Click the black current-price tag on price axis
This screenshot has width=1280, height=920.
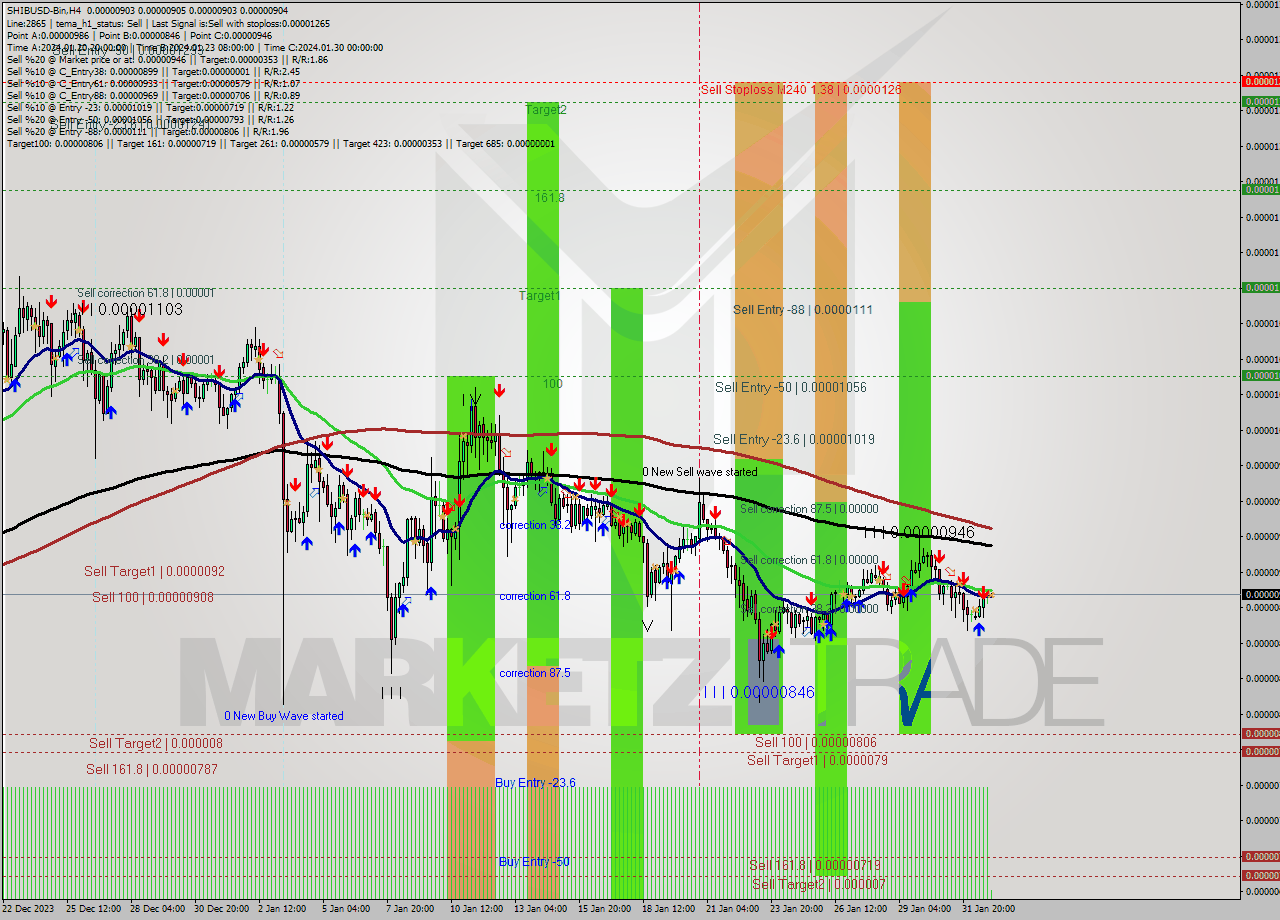[1260, 595]
